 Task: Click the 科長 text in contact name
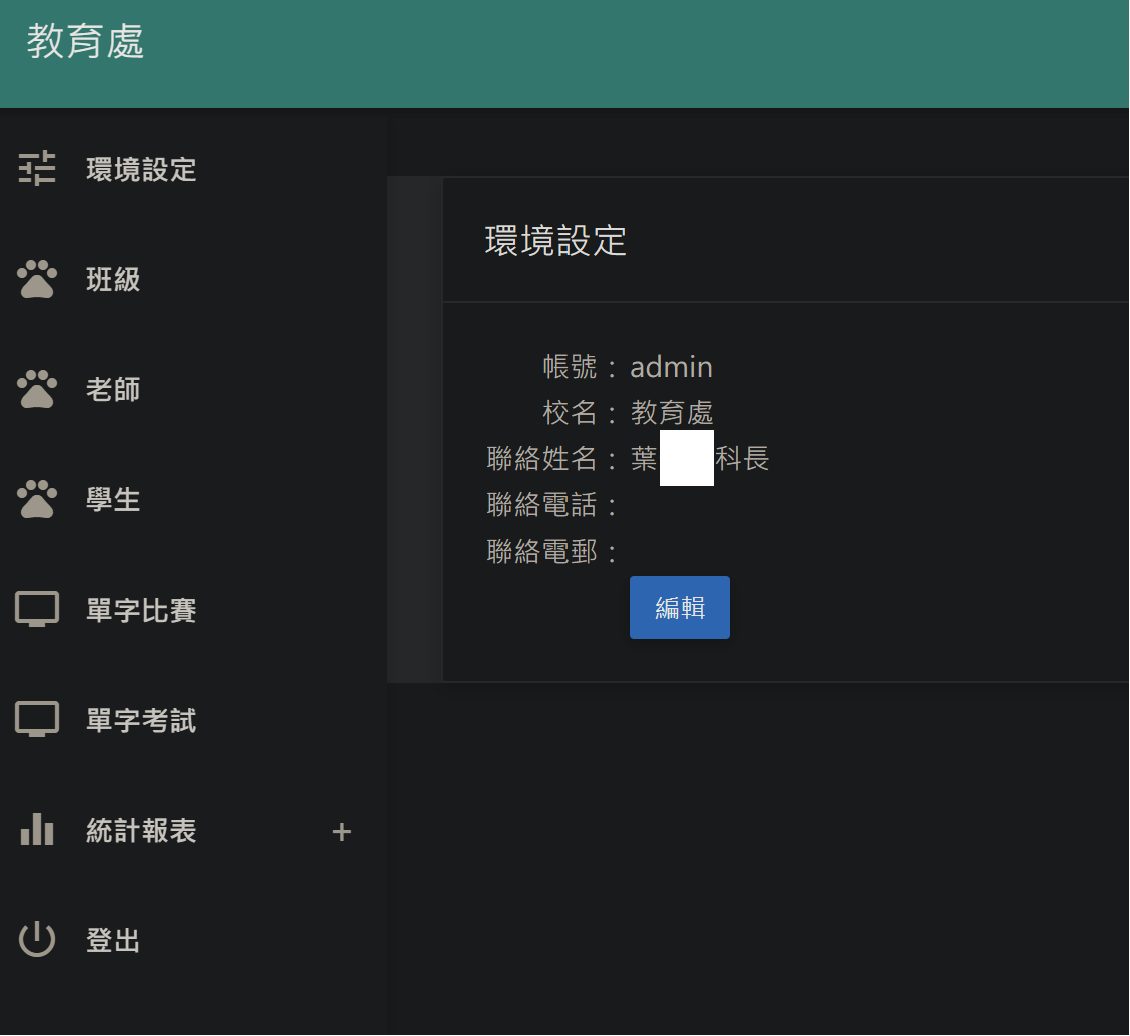point(742,459)
